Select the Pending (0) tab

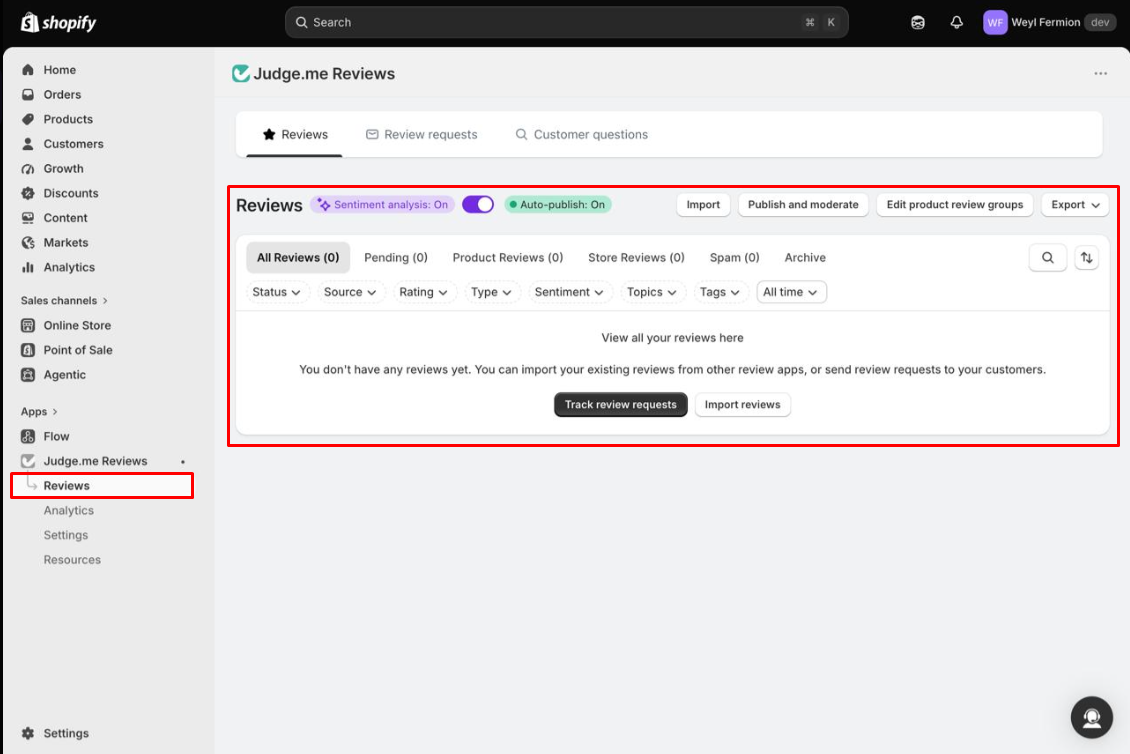(x=396, y=257)
